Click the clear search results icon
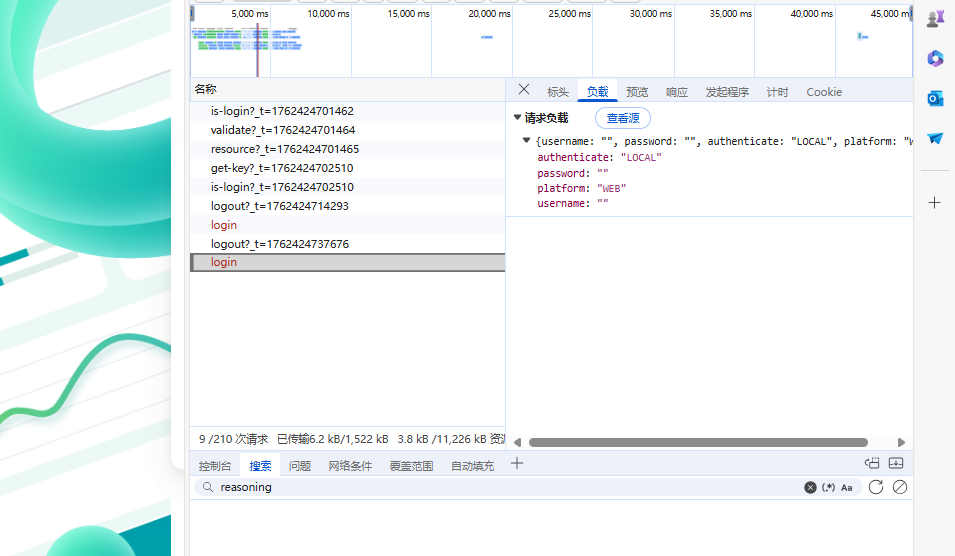The height and width of the screenshot is (556, 955). pyautogui.click(x=900, y=487)
